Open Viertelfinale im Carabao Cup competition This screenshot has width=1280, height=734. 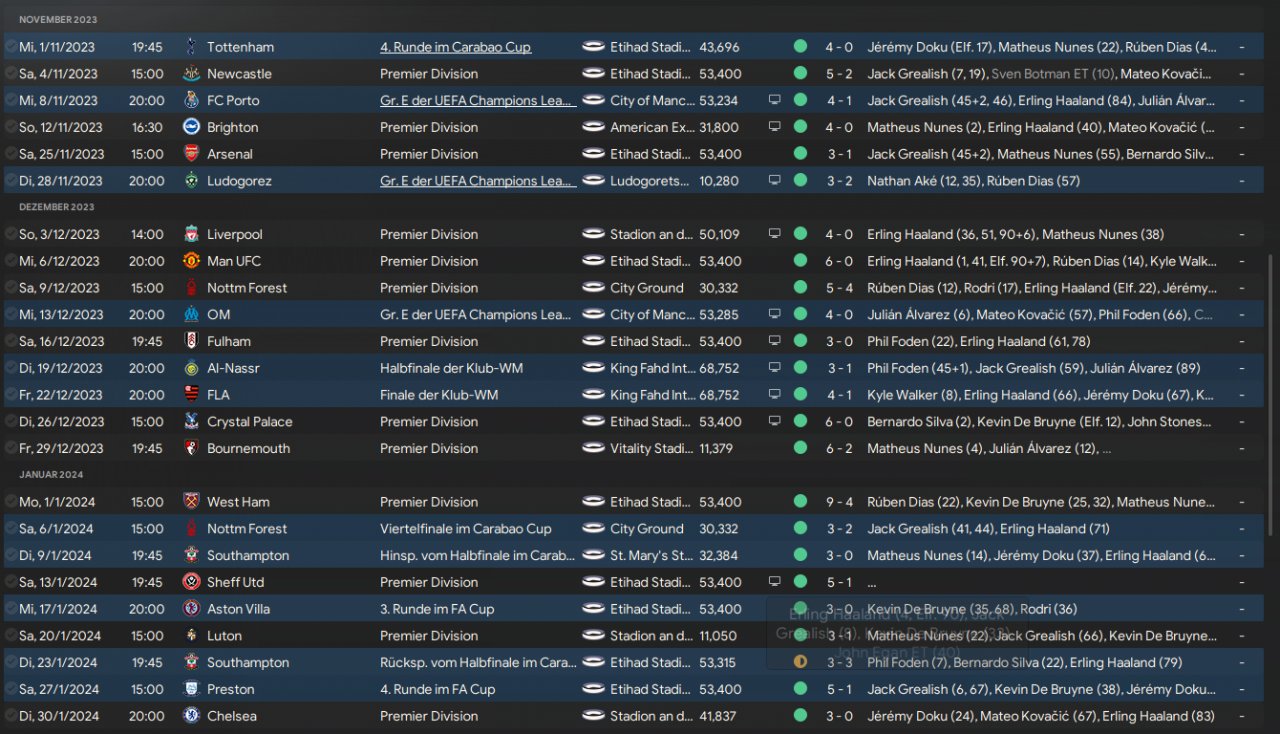[x=465, y=529]
